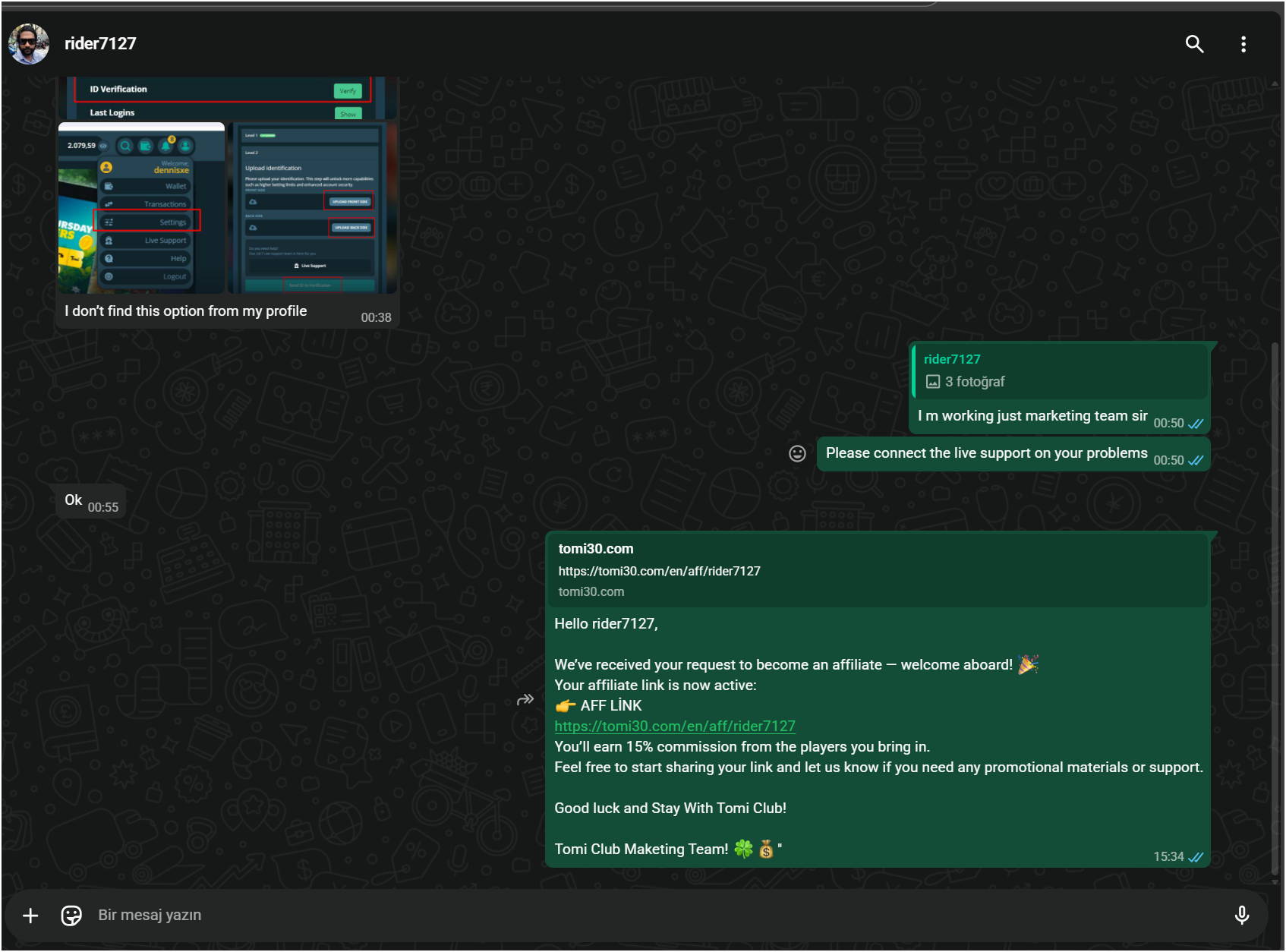Click the rider7127 chat header name
Image resolution: width=1286 pixels, height=952 pixels.
(x=100, y=44)
